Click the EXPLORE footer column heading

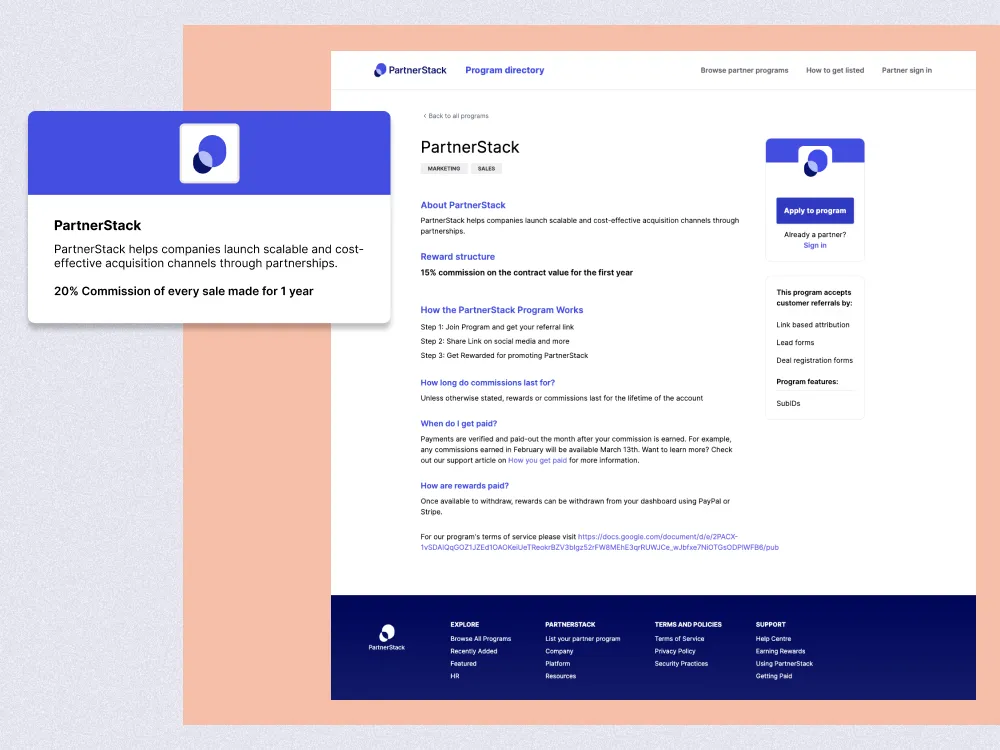[464, 624]
